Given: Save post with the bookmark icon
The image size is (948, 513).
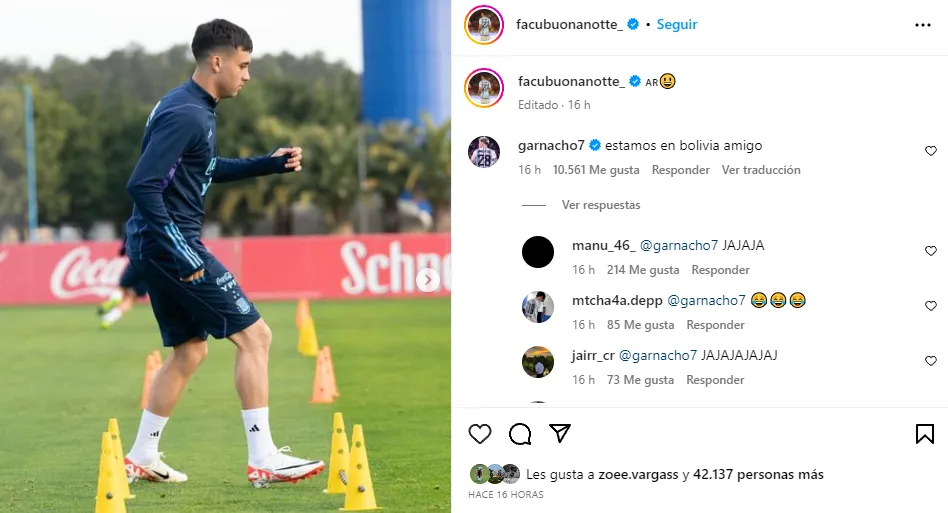Looking at the screenshot, I should (924, 434).
